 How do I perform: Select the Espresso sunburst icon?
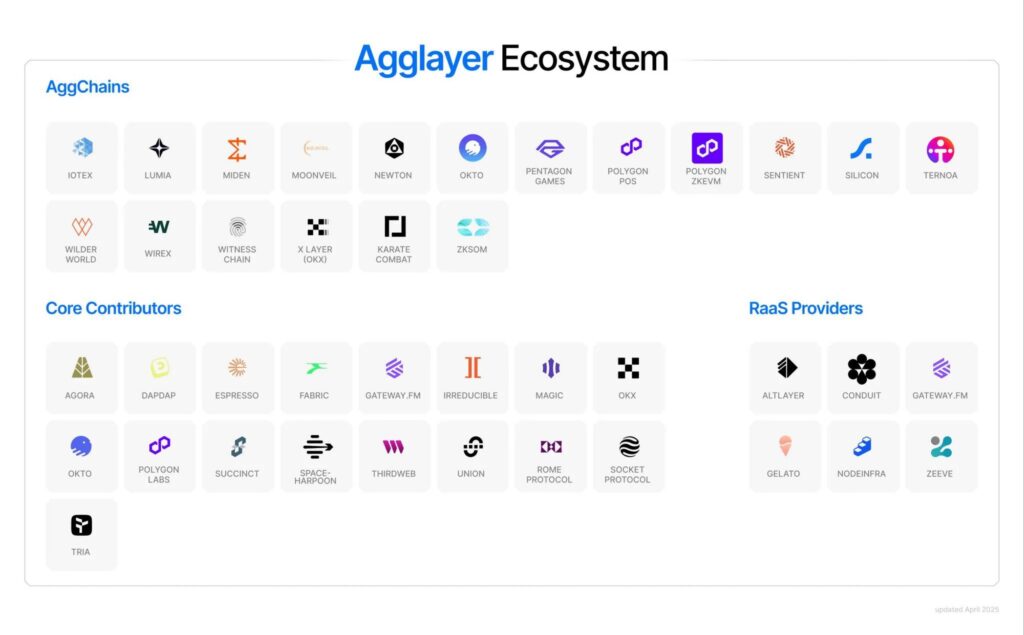click(237, 368)
